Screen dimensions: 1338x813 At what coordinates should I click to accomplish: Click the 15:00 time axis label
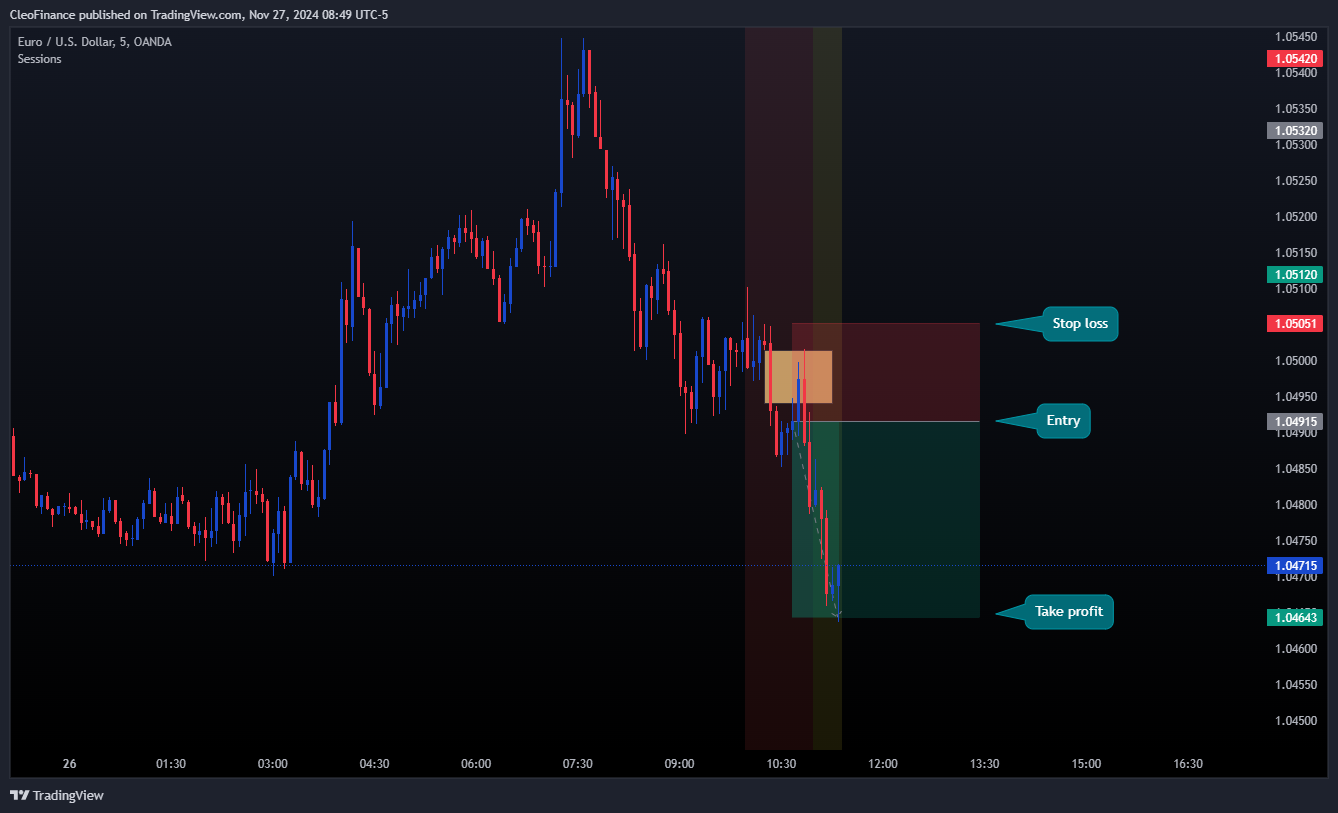tap(1086, 764)
